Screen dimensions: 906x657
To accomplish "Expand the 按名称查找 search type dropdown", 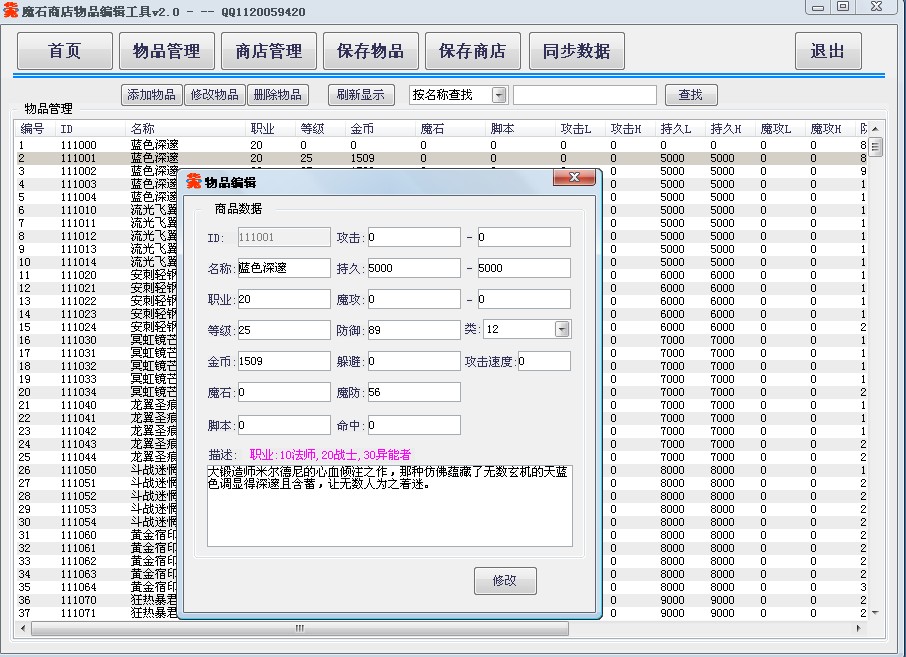I will pos(499,95).
